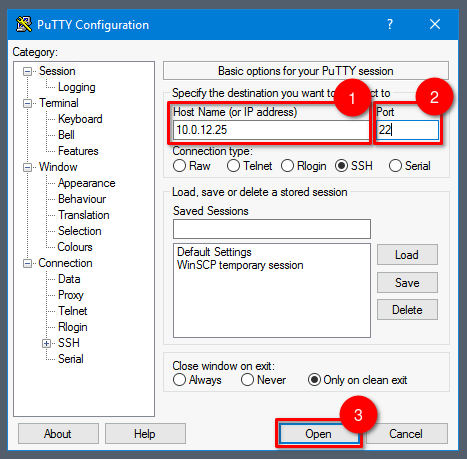Open the Translation settings category

point(84,215)
